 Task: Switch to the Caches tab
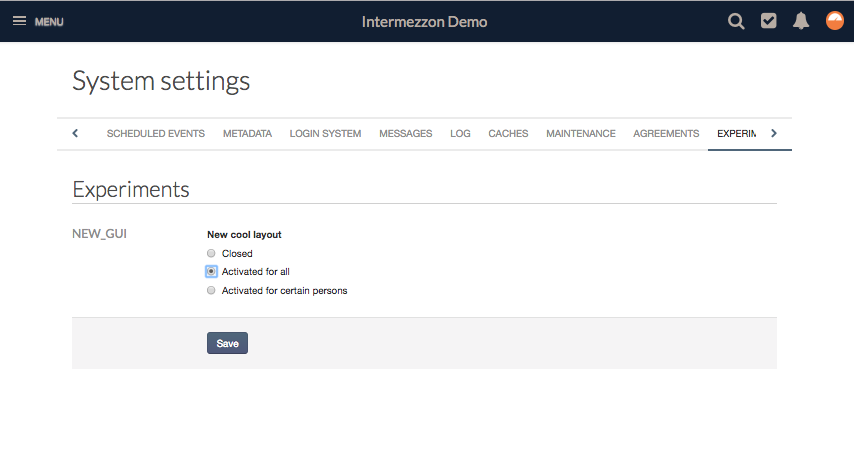point(508,134)
